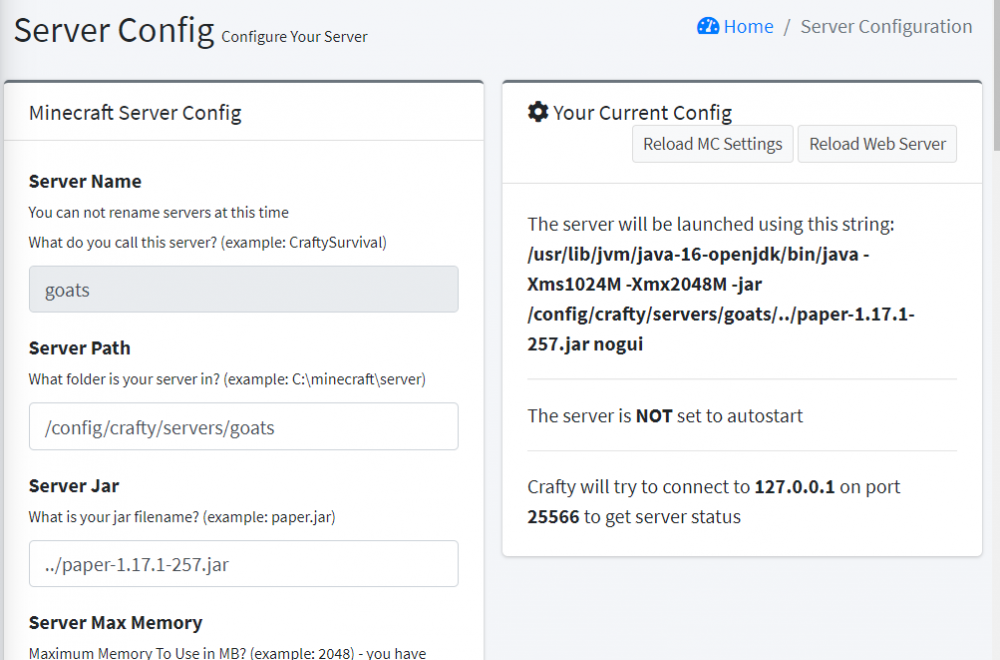Viewport: 1000px width, 660px height.
Task: Click the 'What do you call this server?' hint
Action: [208, 242]
